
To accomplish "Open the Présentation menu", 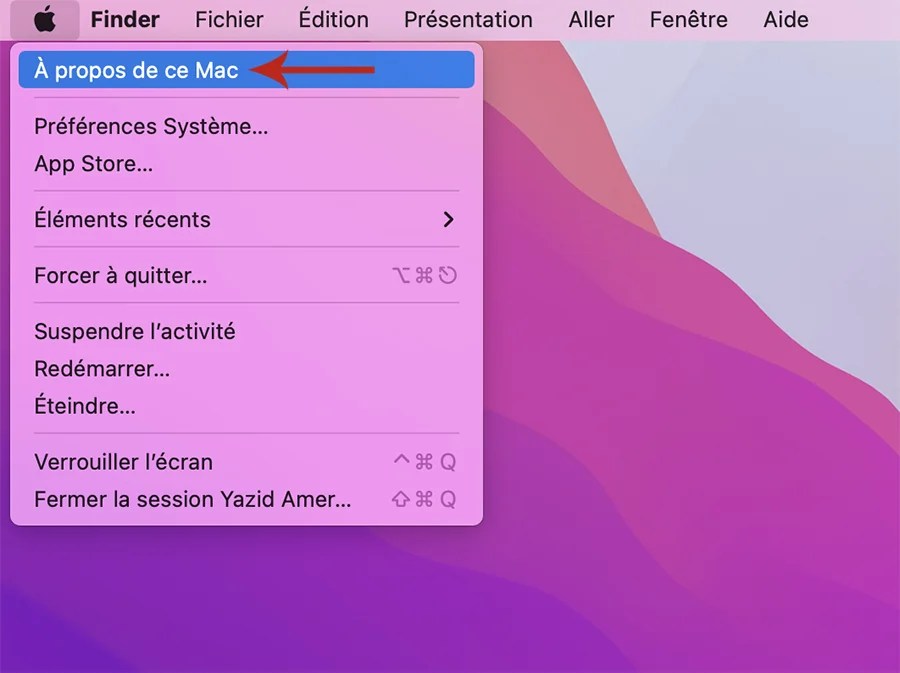I will (x=468, y=20).
